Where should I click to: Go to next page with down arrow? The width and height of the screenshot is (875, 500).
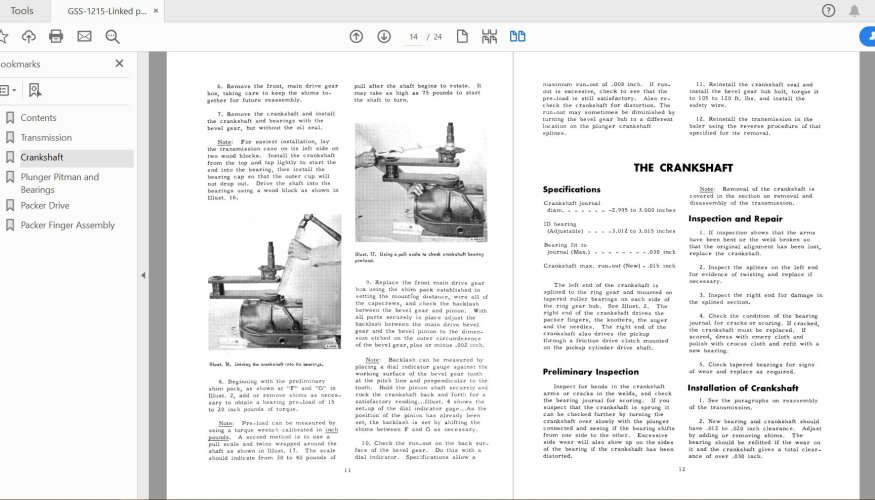[x=384, y=36]
